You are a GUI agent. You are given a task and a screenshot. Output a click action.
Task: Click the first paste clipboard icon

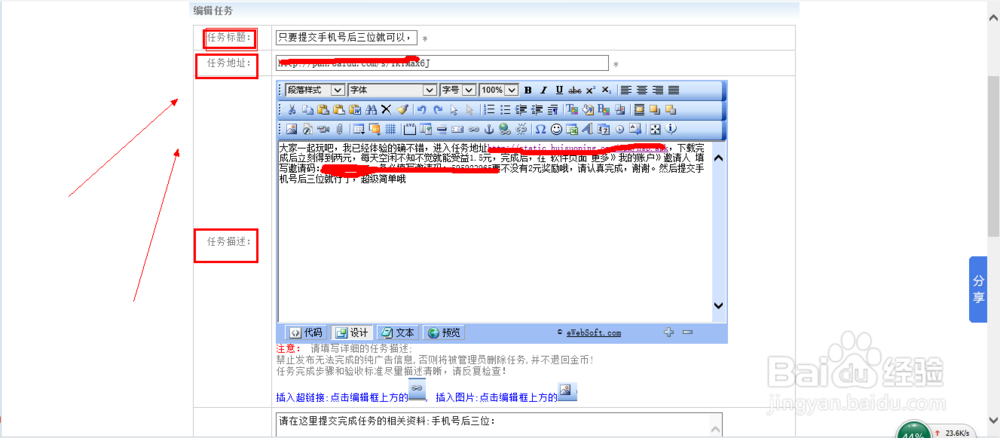click(x=323, y=110)
